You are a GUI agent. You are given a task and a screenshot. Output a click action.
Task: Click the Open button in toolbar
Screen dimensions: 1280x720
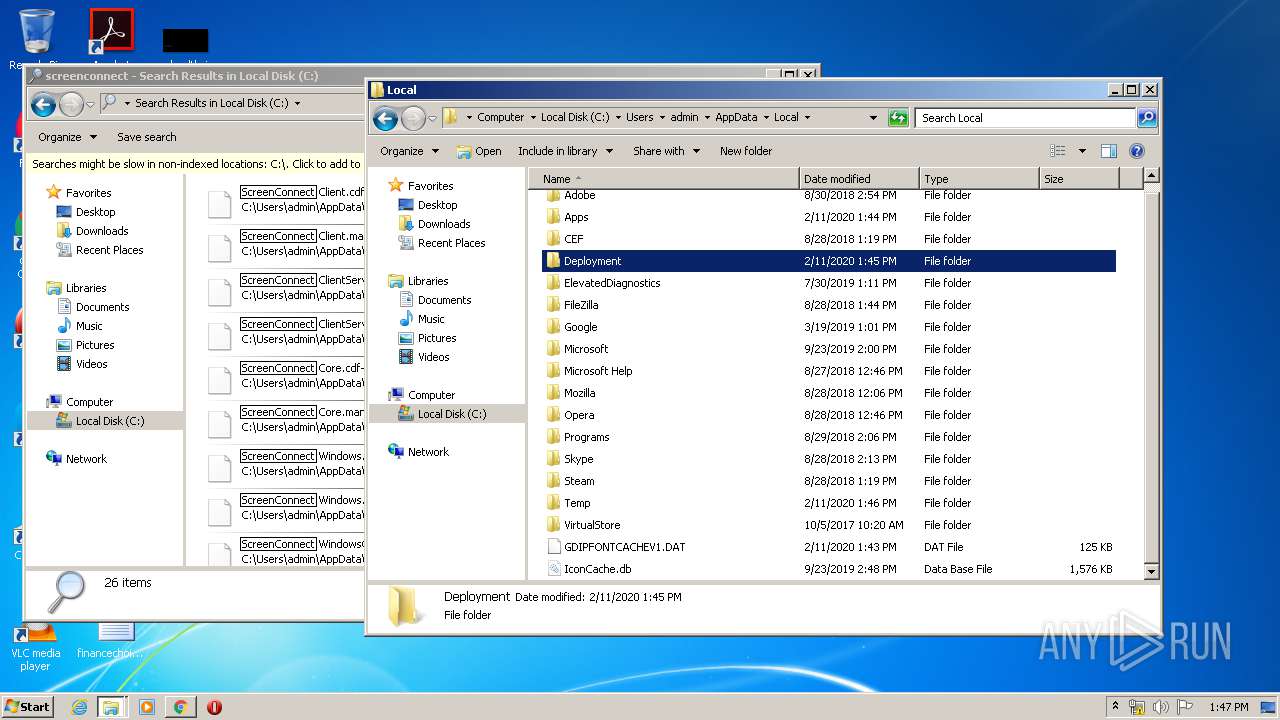pyautogui.click(x=479, y=151)
